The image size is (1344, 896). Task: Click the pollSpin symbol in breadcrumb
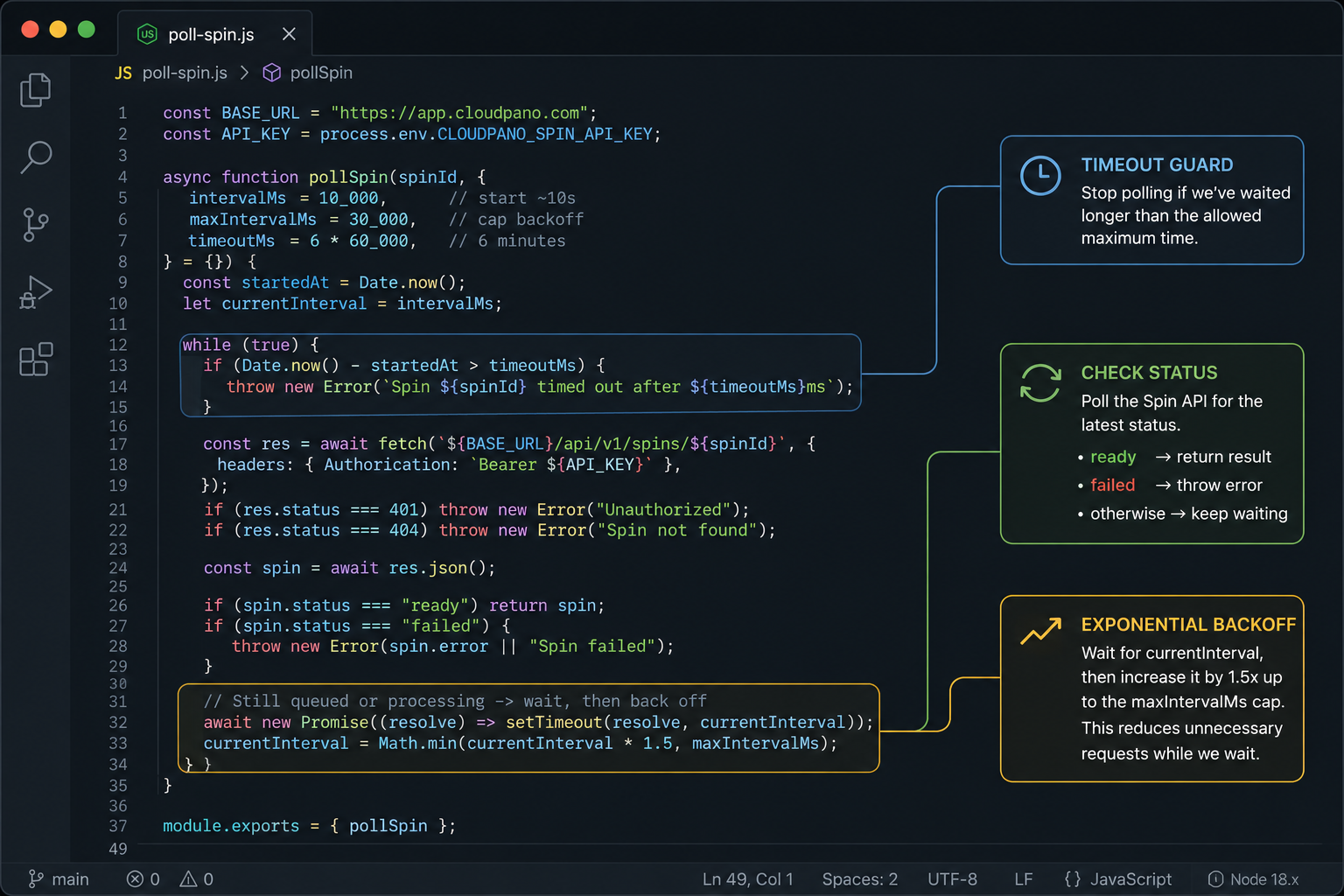point(321,73)
